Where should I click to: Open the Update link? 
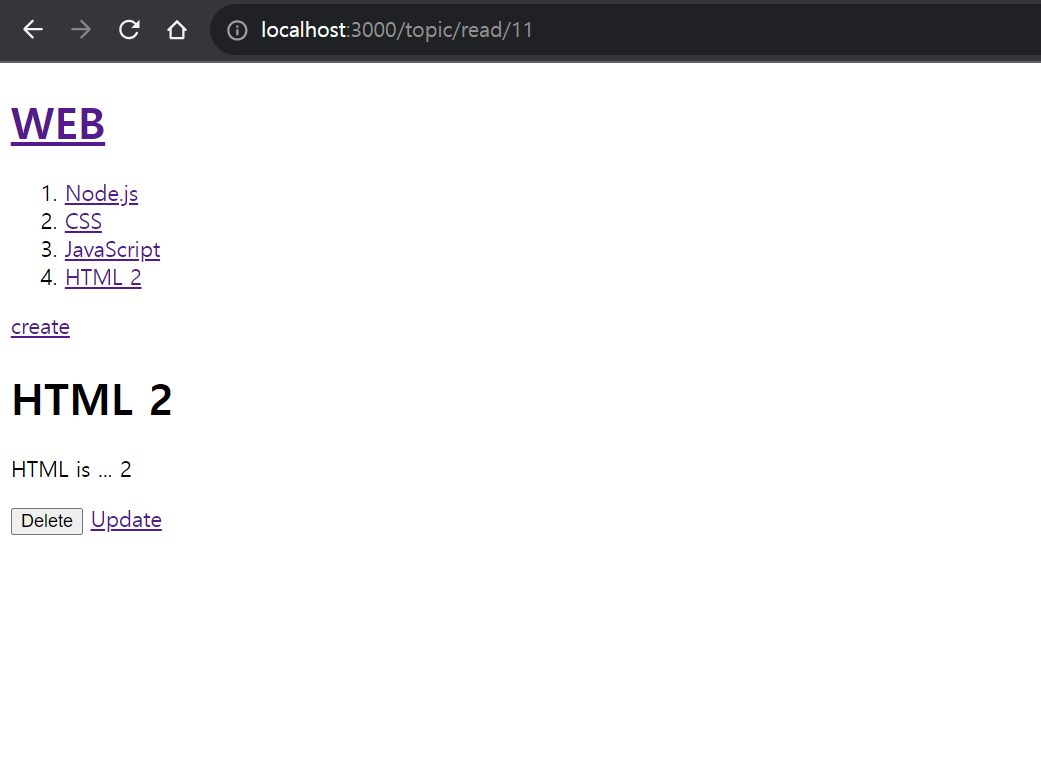[126, 520]
